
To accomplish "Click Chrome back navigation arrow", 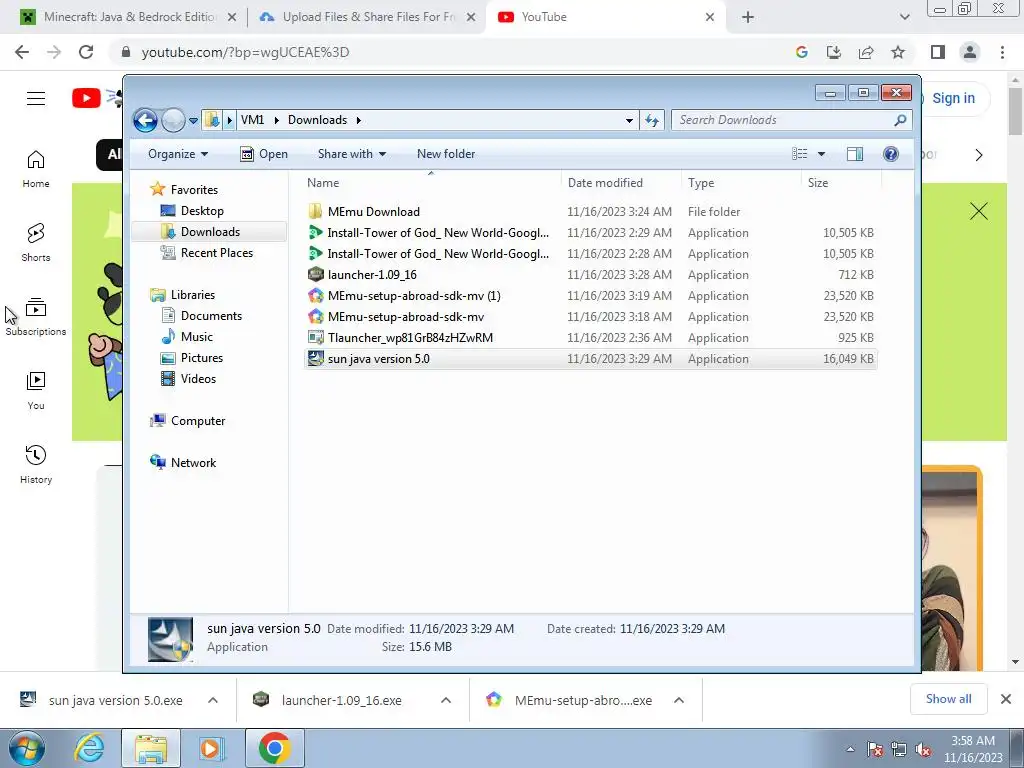I will coord(22,52).
